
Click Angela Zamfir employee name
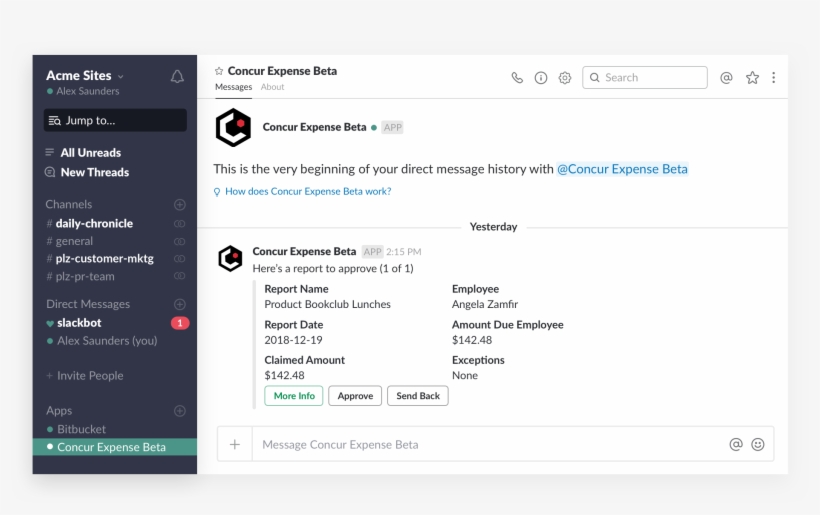[485, 304]
